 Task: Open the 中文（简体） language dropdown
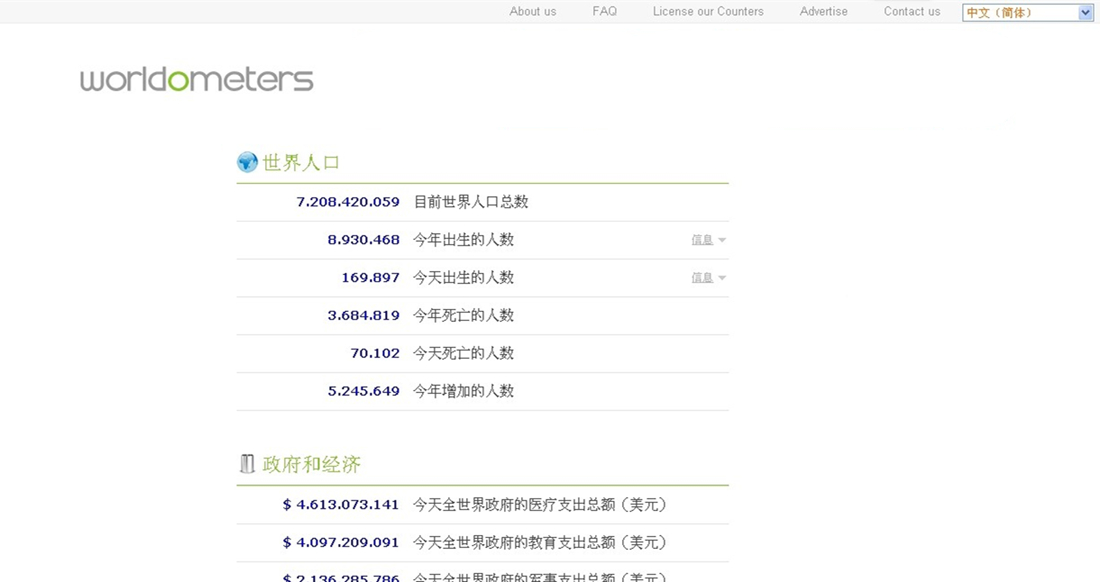coord(1028,13)
